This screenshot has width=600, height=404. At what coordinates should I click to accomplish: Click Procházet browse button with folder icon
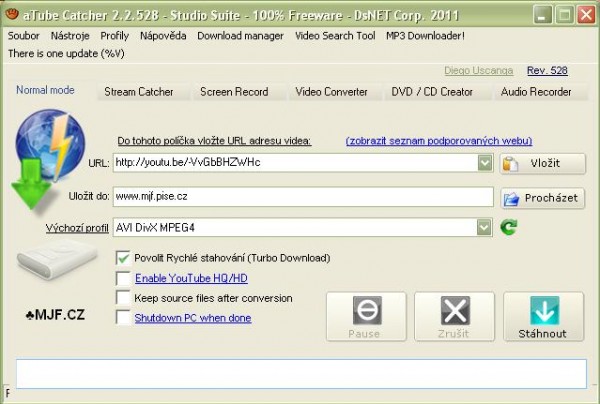point(543,198)
